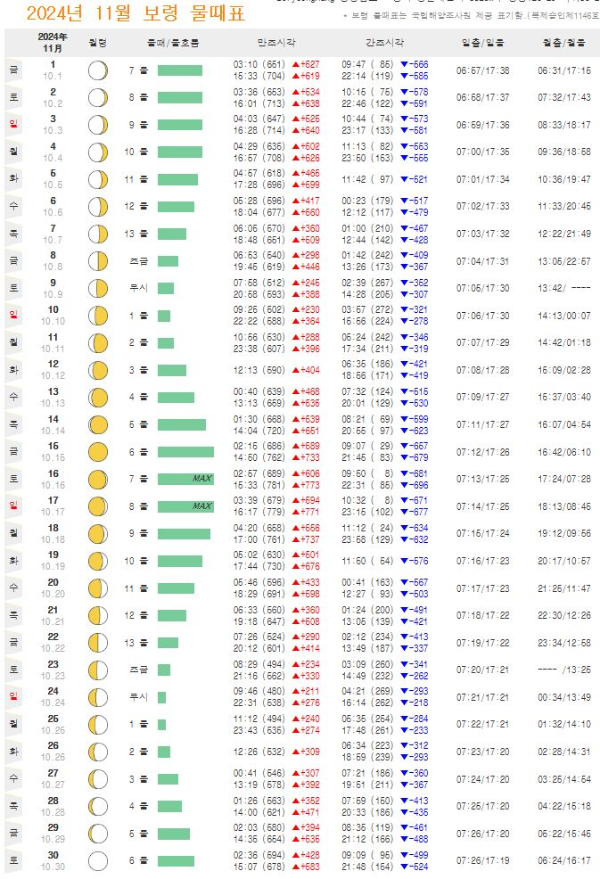
Task: Click the low tide difference '▼-521'
Action: tap(414, 179)
